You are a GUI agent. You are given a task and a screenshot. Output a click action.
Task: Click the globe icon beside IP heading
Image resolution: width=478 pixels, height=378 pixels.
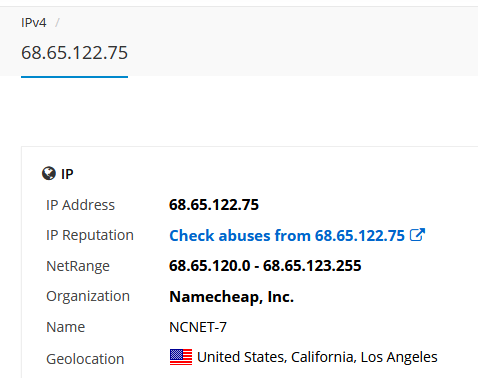coord(49,173)
